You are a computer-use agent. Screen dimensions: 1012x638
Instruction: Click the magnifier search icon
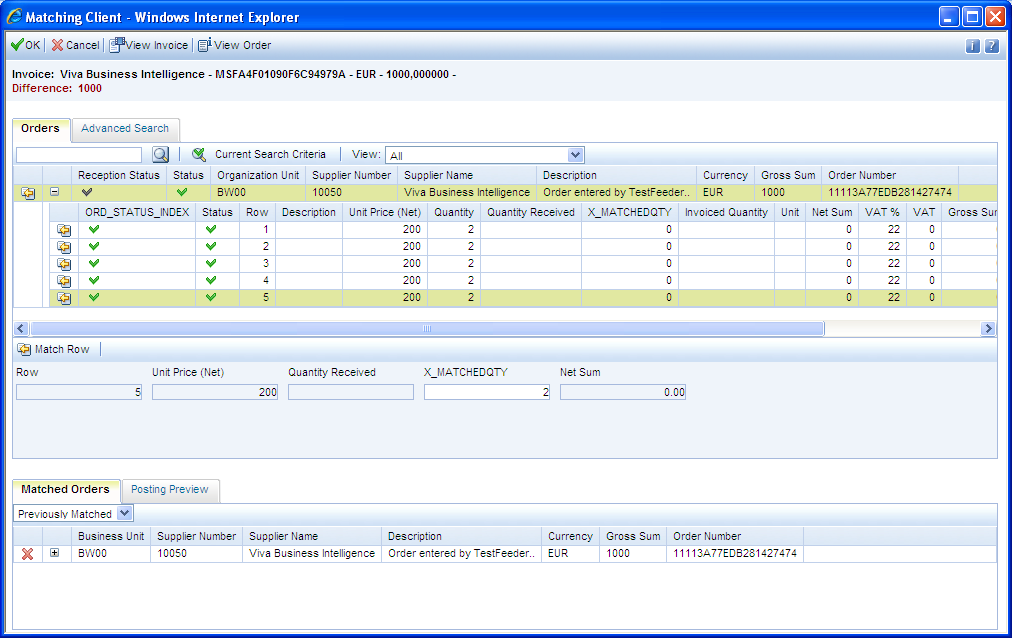coord(160,154)
